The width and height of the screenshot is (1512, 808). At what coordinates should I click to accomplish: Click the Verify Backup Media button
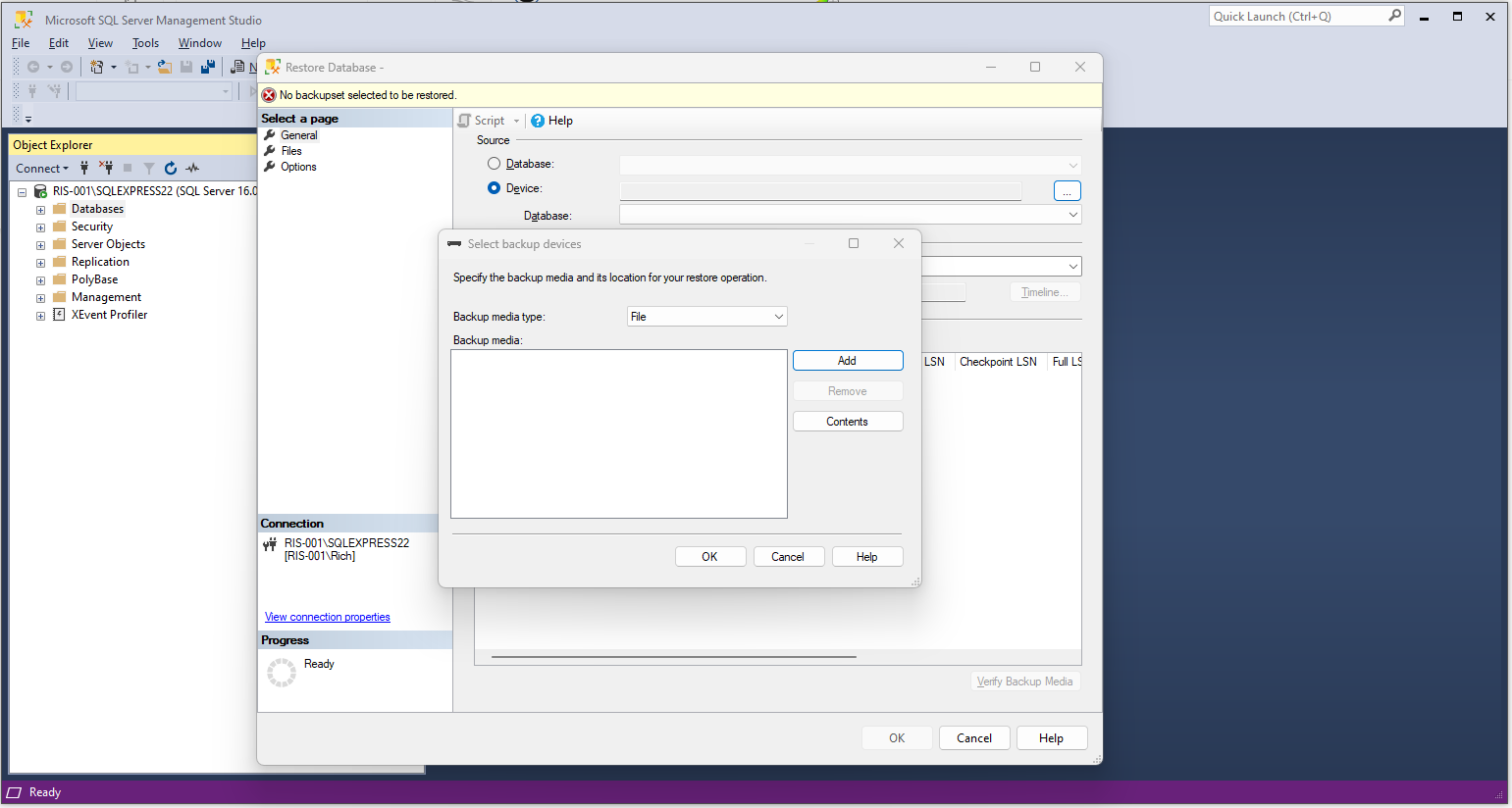[x=1025, y=682]
